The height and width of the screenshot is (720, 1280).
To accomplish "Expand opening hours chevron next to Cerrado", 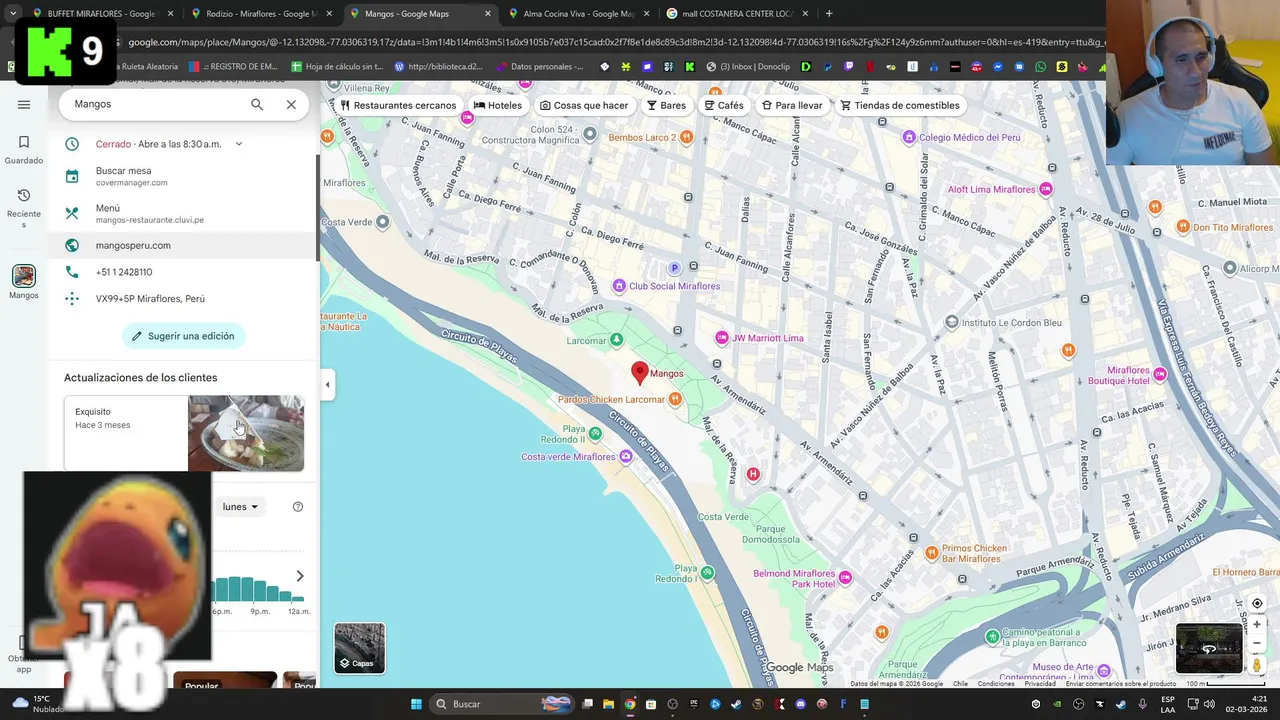I will click(238, 144).
